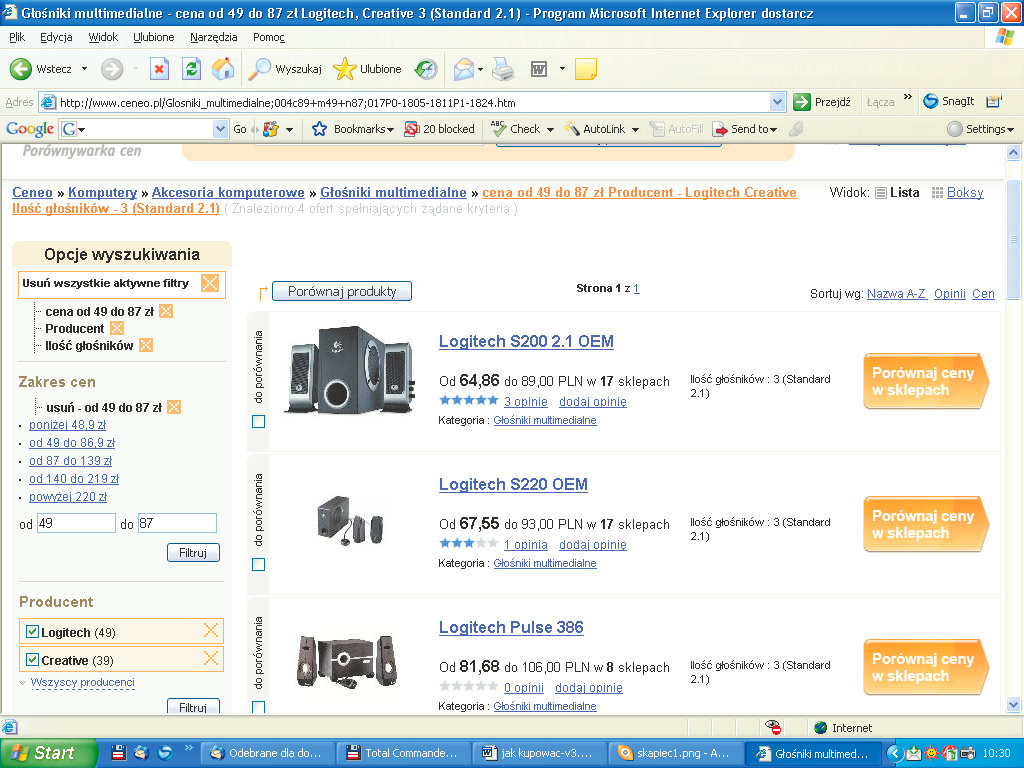Image resolution: width=1024 pixels, height=768 pixels.
Task: Click the Refresh page icon
Action: tap(191, 69)
